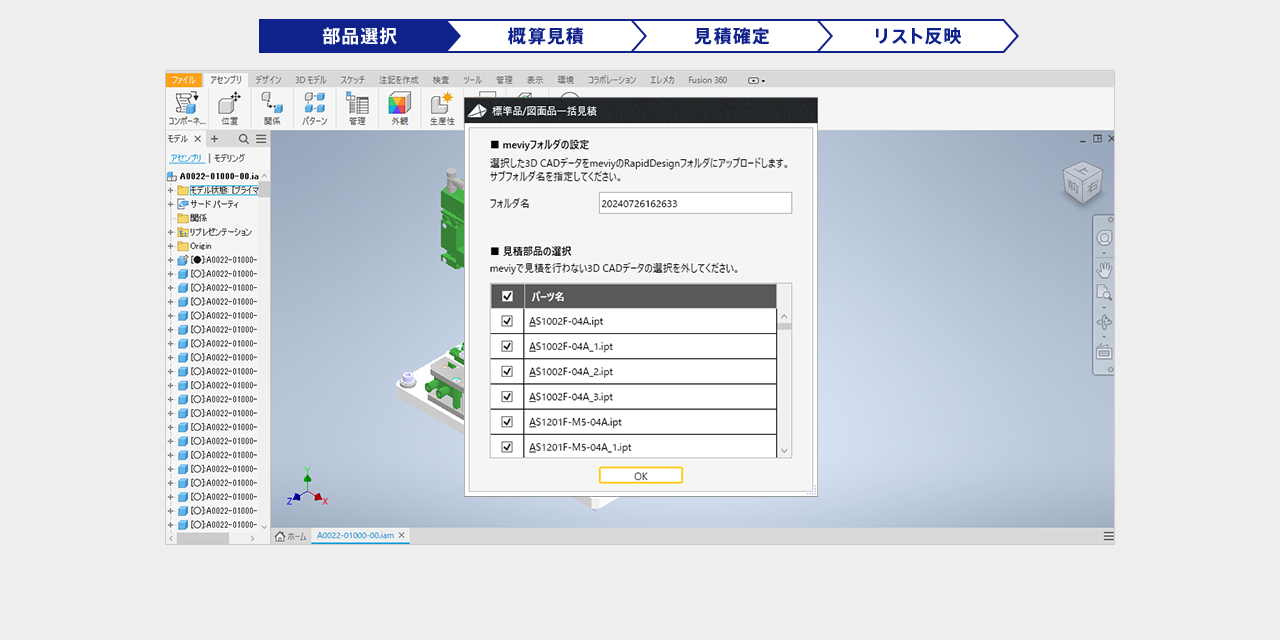Click the 生産性 (Productivity) ribbon icon
This screenshot has height=640, width=1280.
(441, 105)
